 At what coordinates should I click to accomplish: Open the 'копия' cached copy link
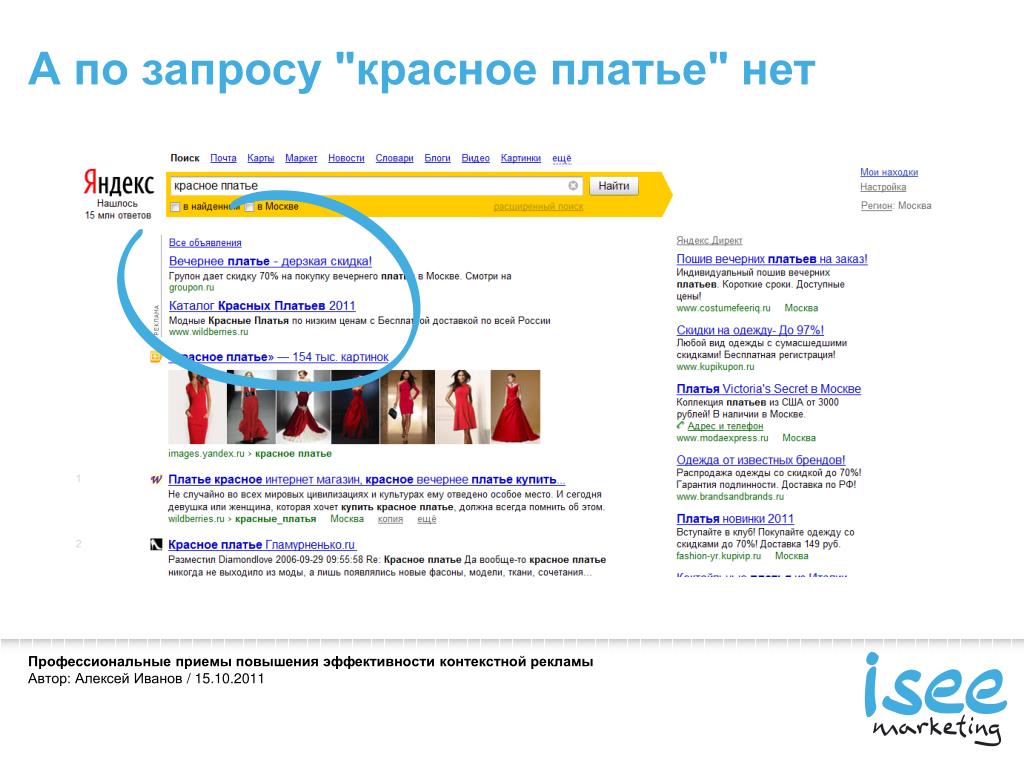(x=391, y=519)
